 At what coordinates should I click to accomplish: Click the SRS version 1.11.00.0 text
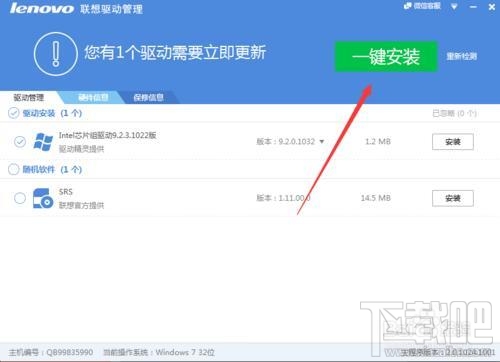(283, 198)
